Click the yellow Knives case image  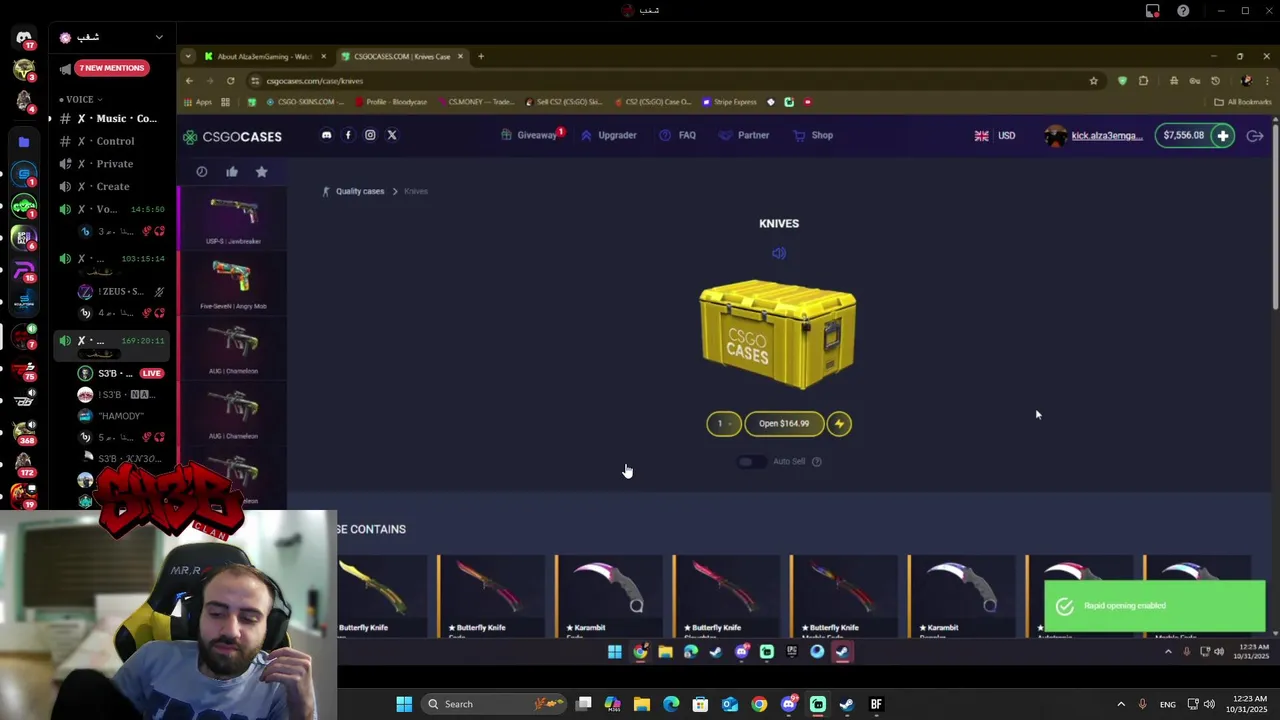[x=778, y=335]
